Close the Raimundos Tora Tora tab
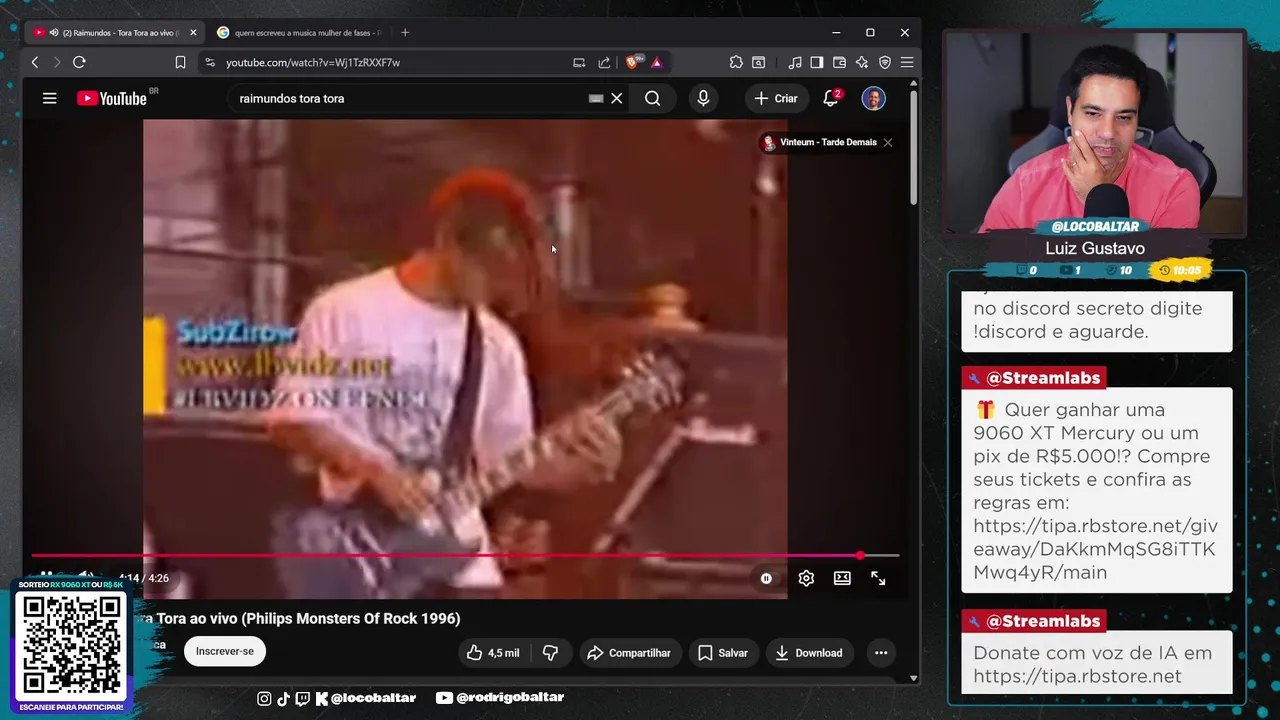 pyautogui.click(x=193, y=33)
